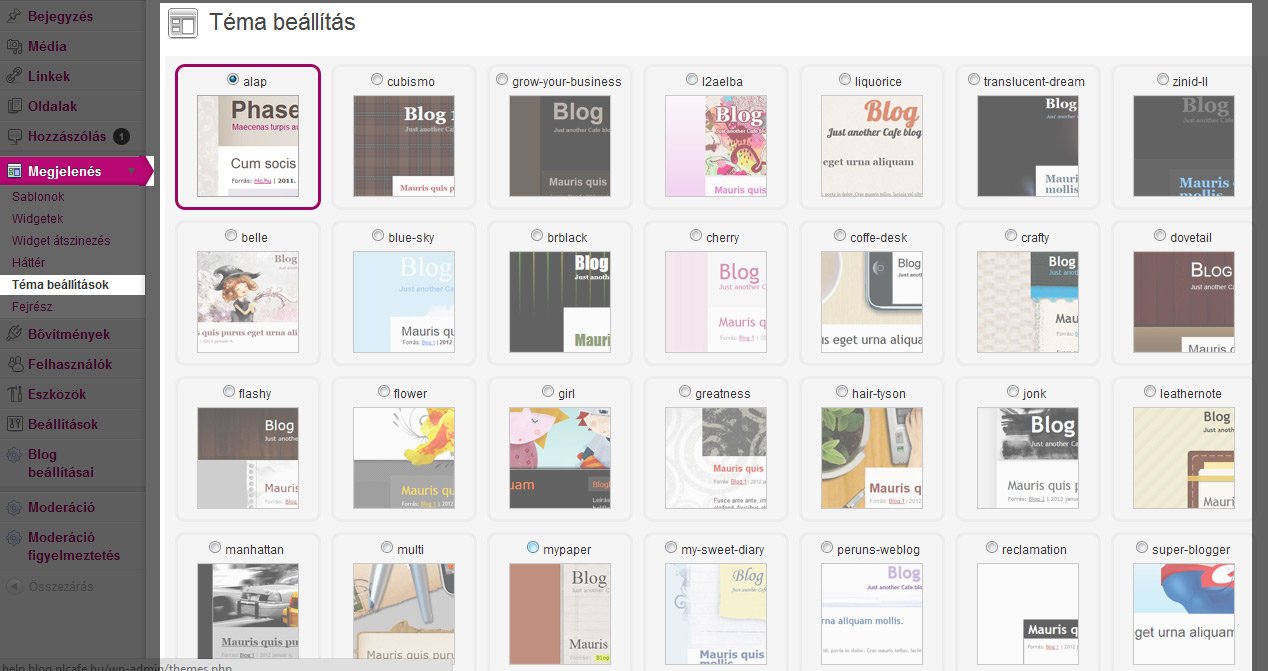The height and width of the screenshot is (671, 1268).
Task: Click the Téma beállítás page heading
Action: 282,22
